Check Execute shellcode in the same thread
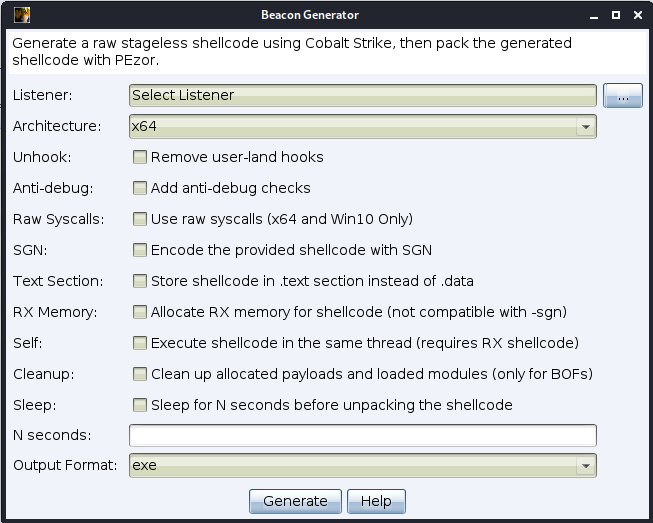The height and width of the screenshot is (523, 653). tap(140, 343)
